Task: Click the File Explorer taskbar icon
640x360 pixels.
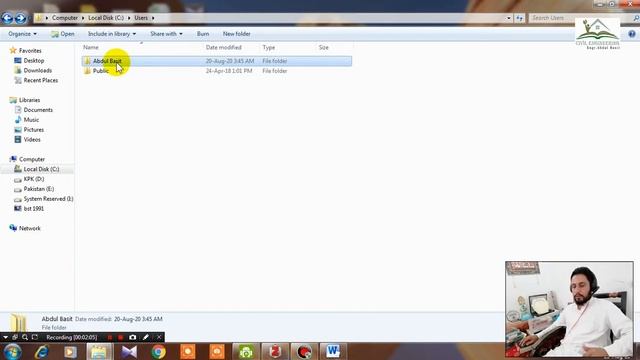Action: point(99,351)
